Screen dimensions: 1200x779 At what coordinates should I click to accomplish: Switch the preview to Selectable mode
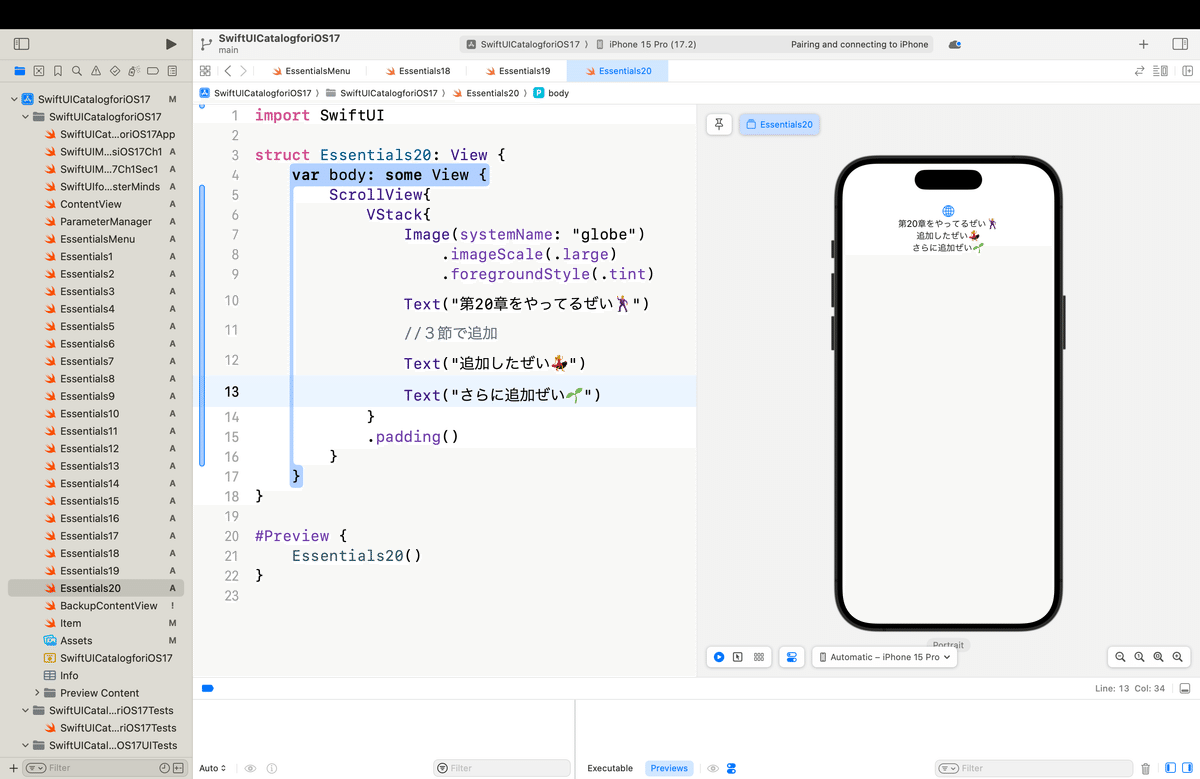738,657
